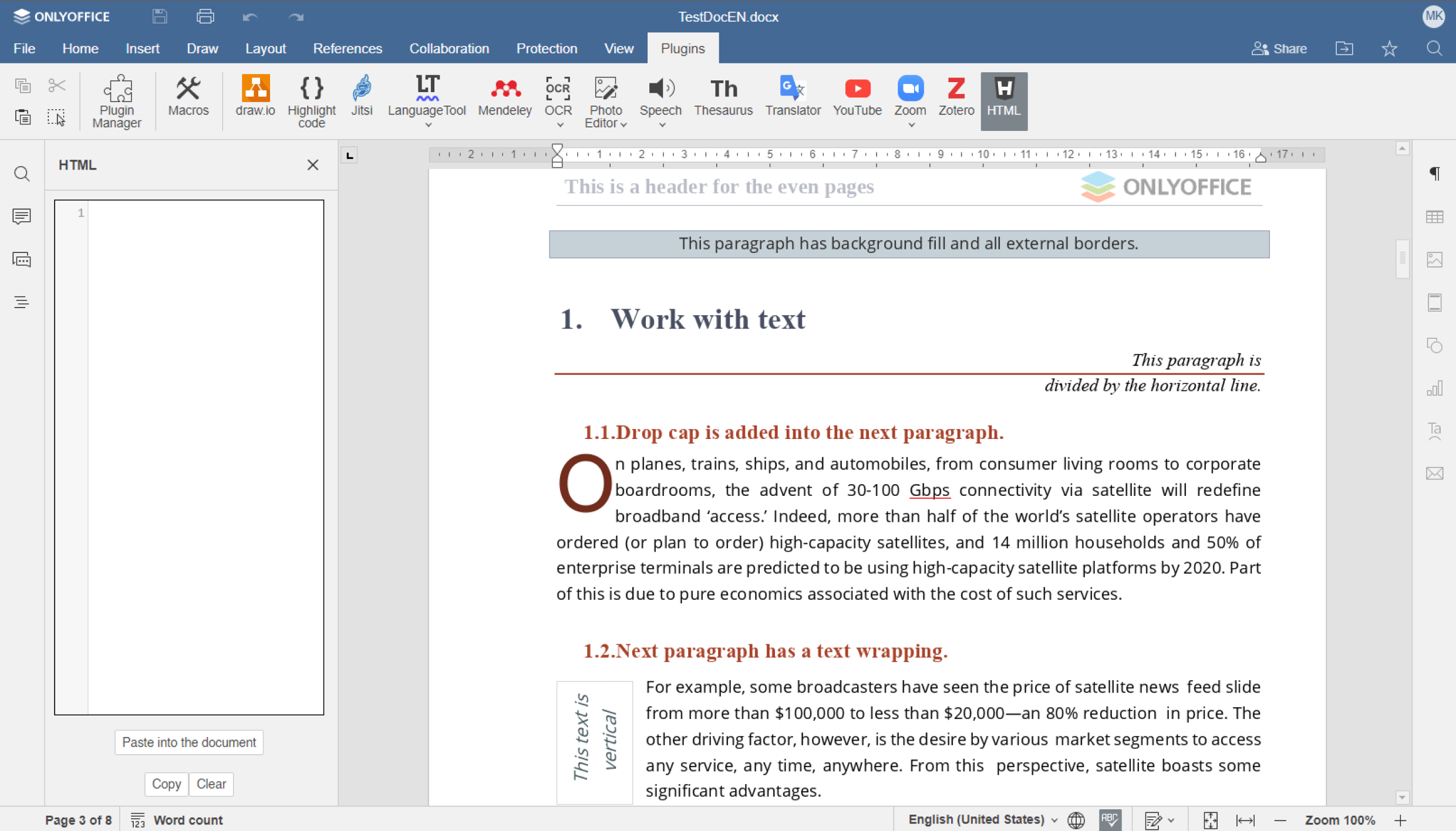The image size is (1456, 831).
Task: Click inside the HTML code editor
Action: coord(205,457)
